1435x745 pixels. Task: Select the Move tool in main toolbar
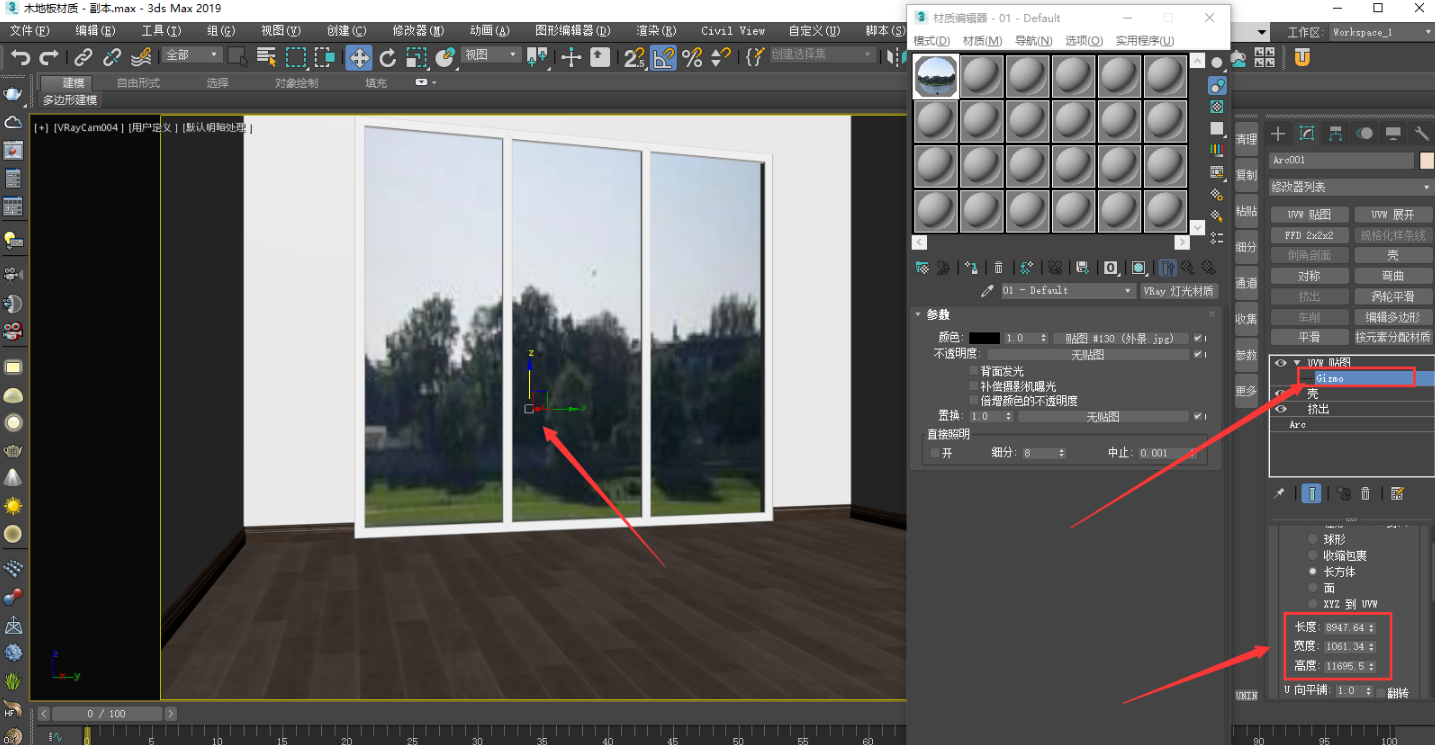click(x=358, y=57)
